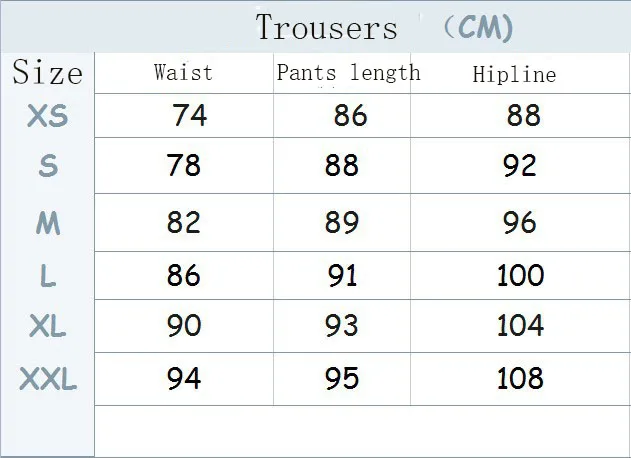Screen dimensions: 631x458
Task: Click the CM unit label
Action: coord(479,27)
